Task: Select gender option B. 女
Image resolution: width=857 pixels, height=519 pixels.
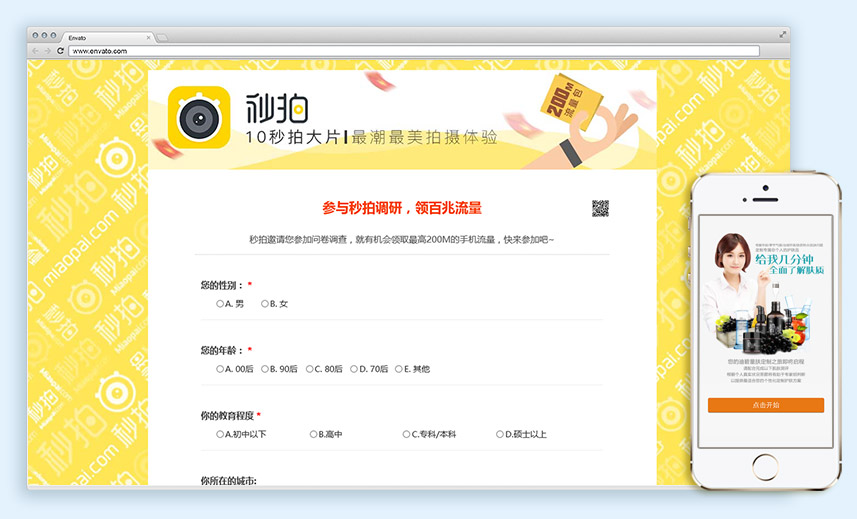Action: (274, 304)
